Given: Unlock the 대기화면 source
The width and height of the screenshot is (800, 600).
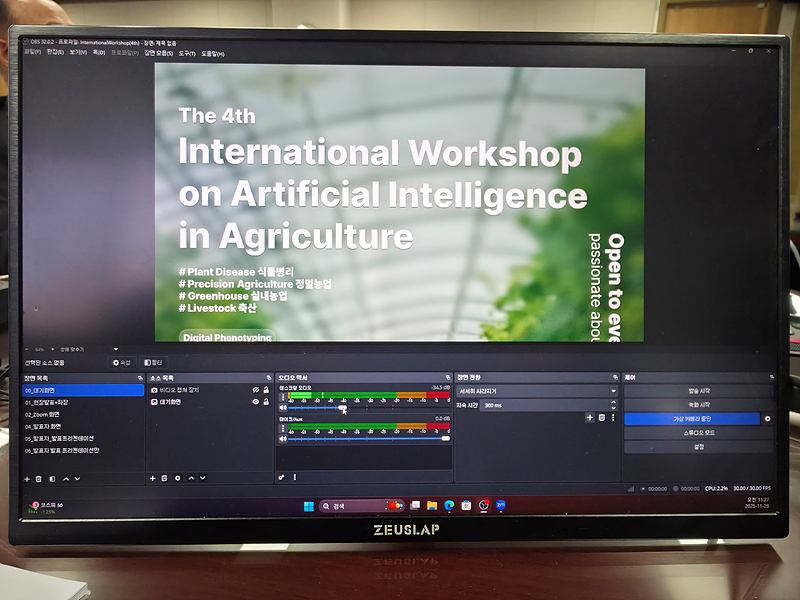Looking at the screenshot, I should click(266, 402).
